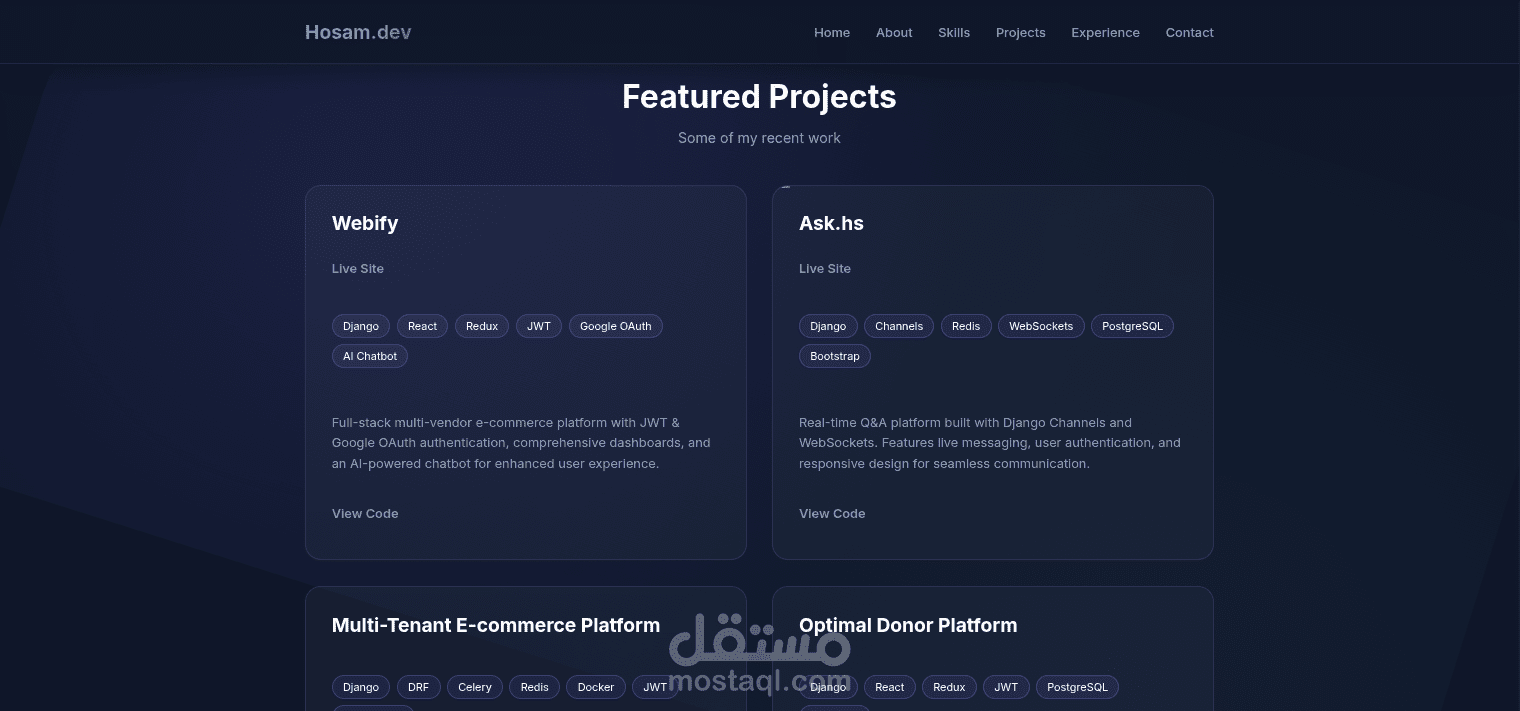Open the Experience nav item
This screenshot has height=711, width=1520.
[1105, 33]
